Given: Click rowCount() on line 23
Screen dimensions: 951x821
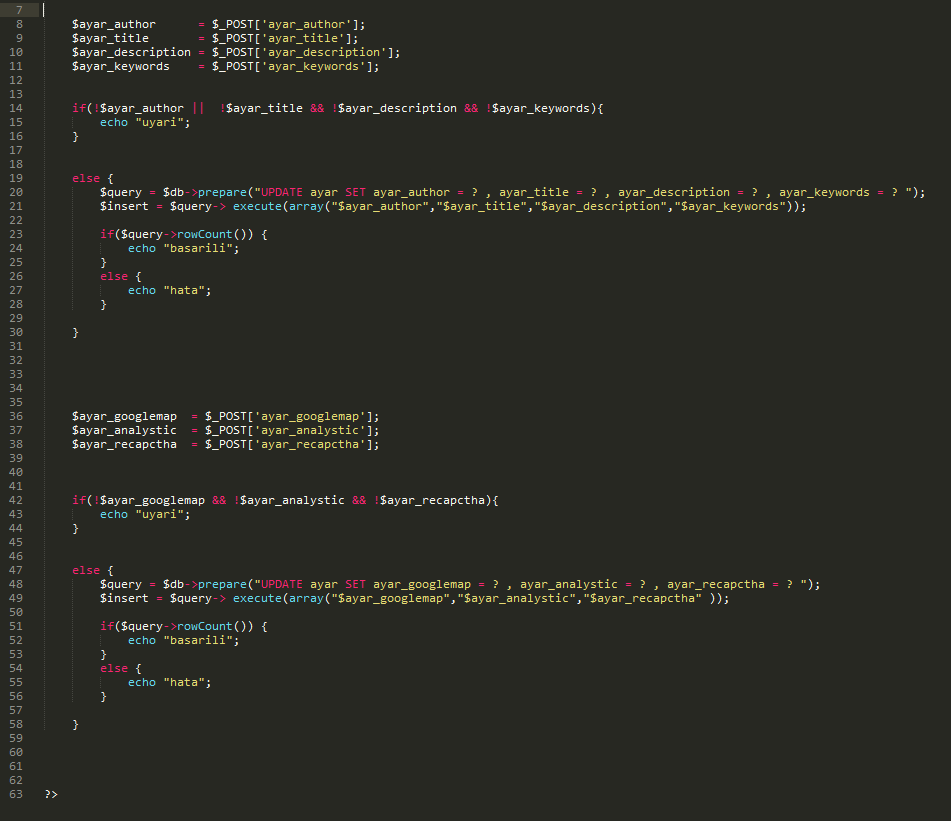Looking at the screenshot, I should 212,234.
